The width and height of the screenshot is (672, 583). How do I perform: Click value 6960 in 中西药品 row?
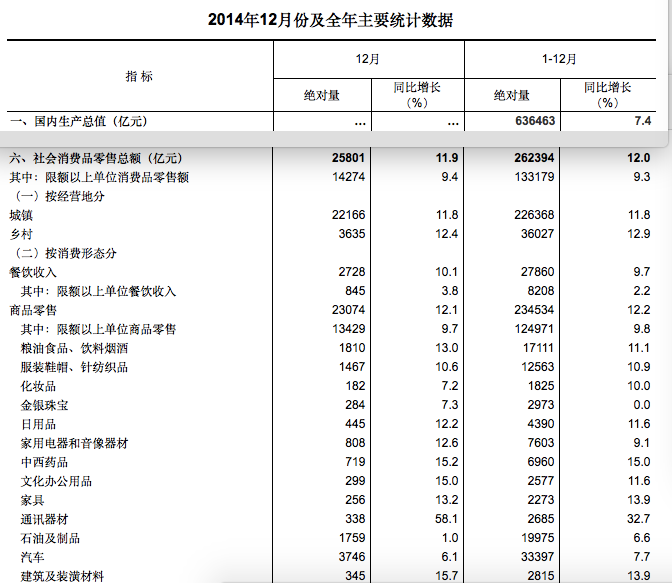[541, 461]
